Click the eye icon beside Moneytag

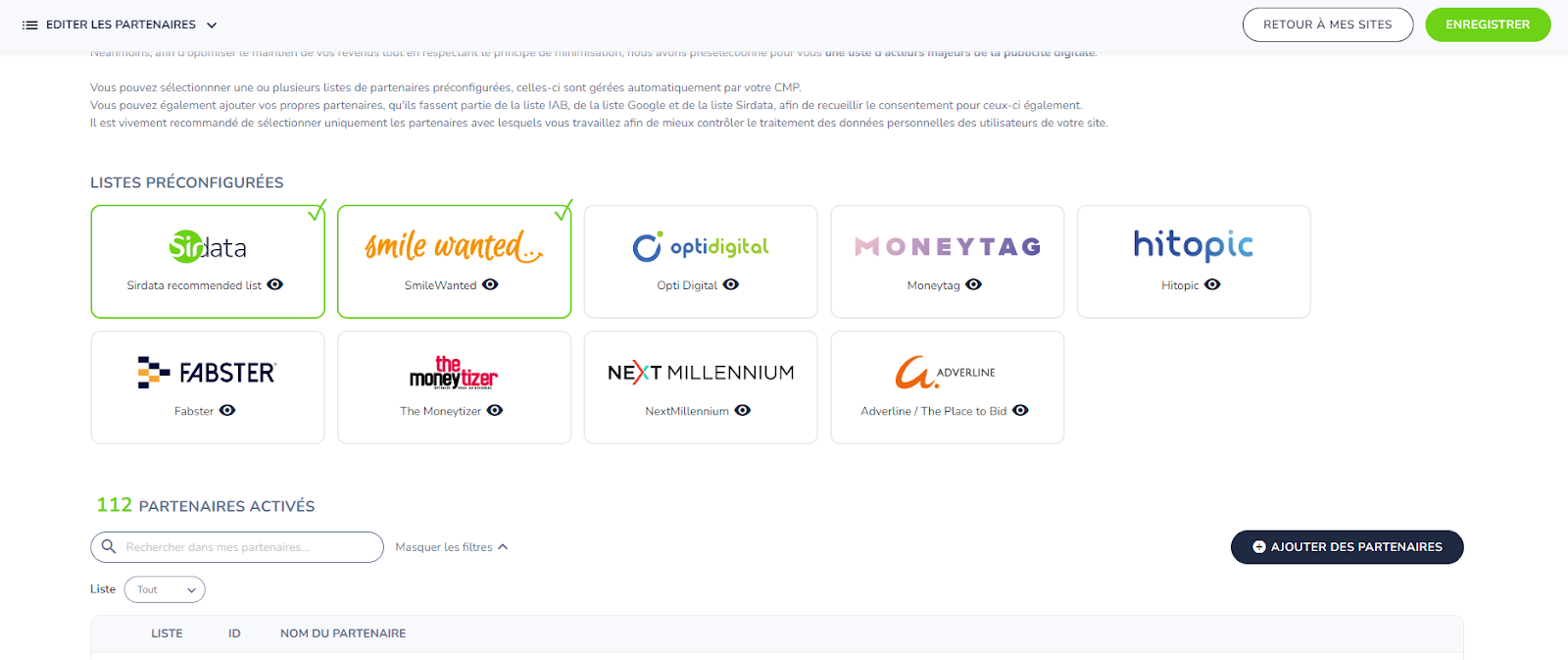click(x=974, y=284)
